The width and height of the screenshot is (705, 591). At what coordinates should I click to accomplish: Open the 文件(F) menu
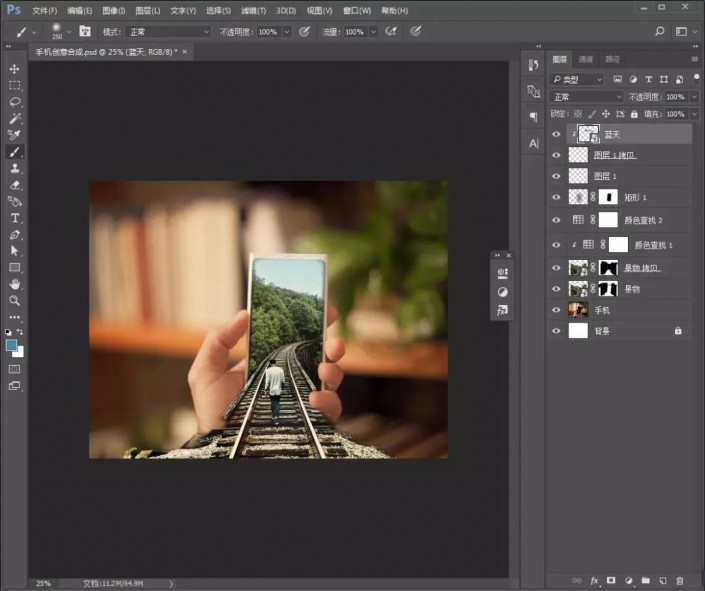tap(45, 10)
